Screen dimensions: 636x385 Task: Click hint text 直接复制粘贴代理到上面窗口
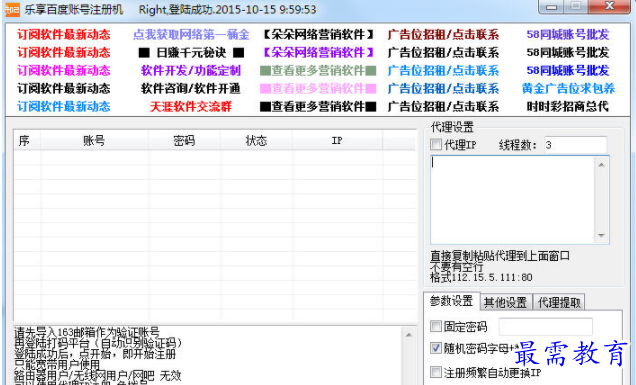[x=500, y=256]
